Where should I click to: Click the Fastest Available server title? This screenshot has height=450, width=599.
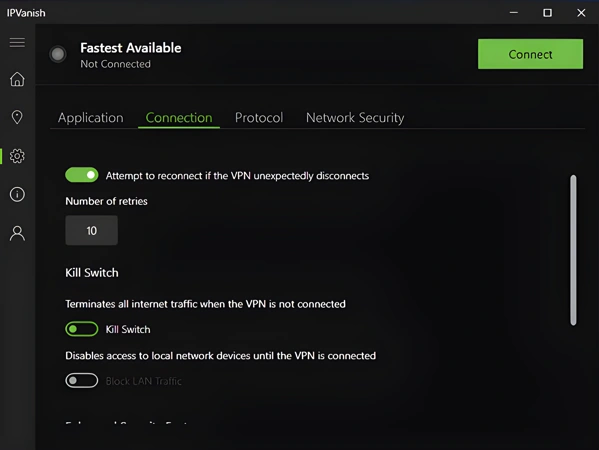coord(131,48)
